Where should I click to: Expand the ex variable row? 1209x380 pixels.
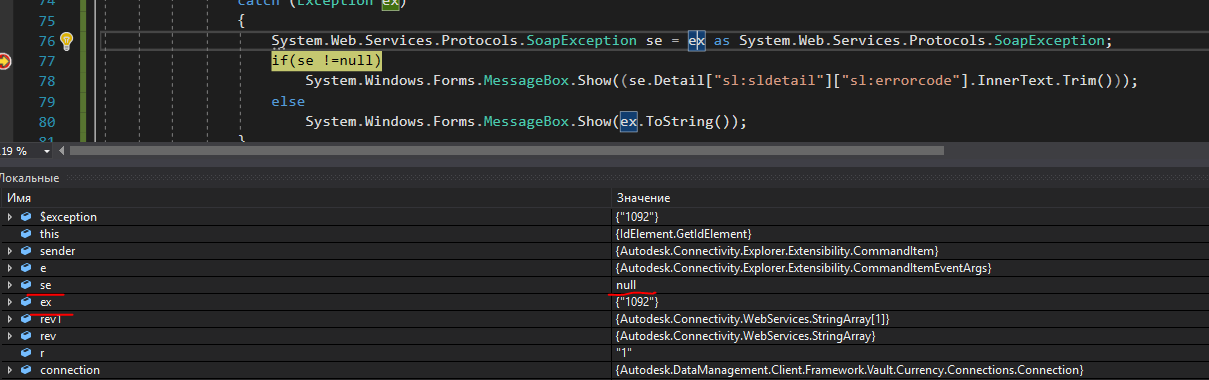click(x=10, y=301)
